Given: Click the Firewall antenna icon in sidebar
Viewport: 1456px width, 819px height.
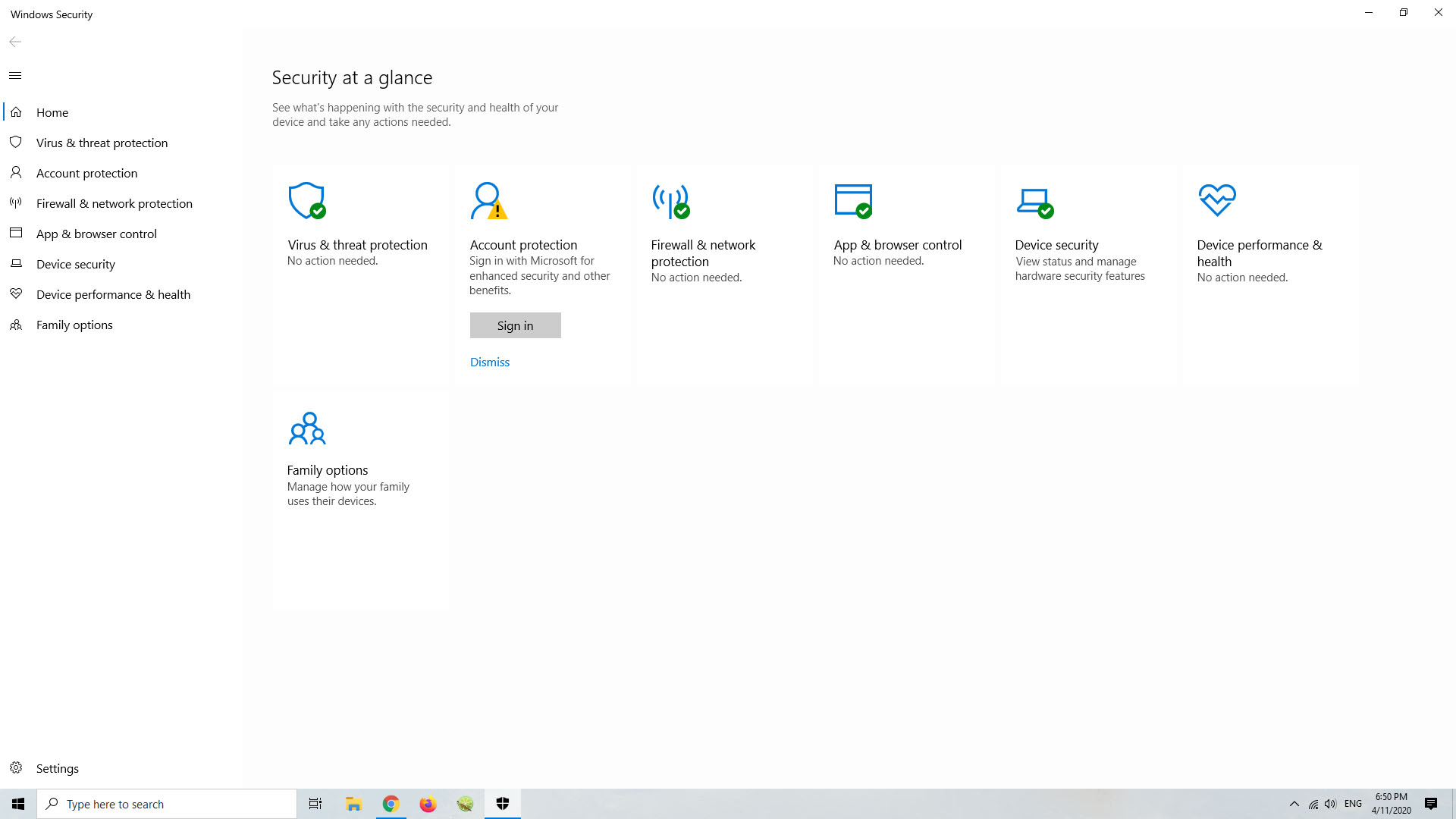Looking at the screenshot, I should [x=16, y=203].
